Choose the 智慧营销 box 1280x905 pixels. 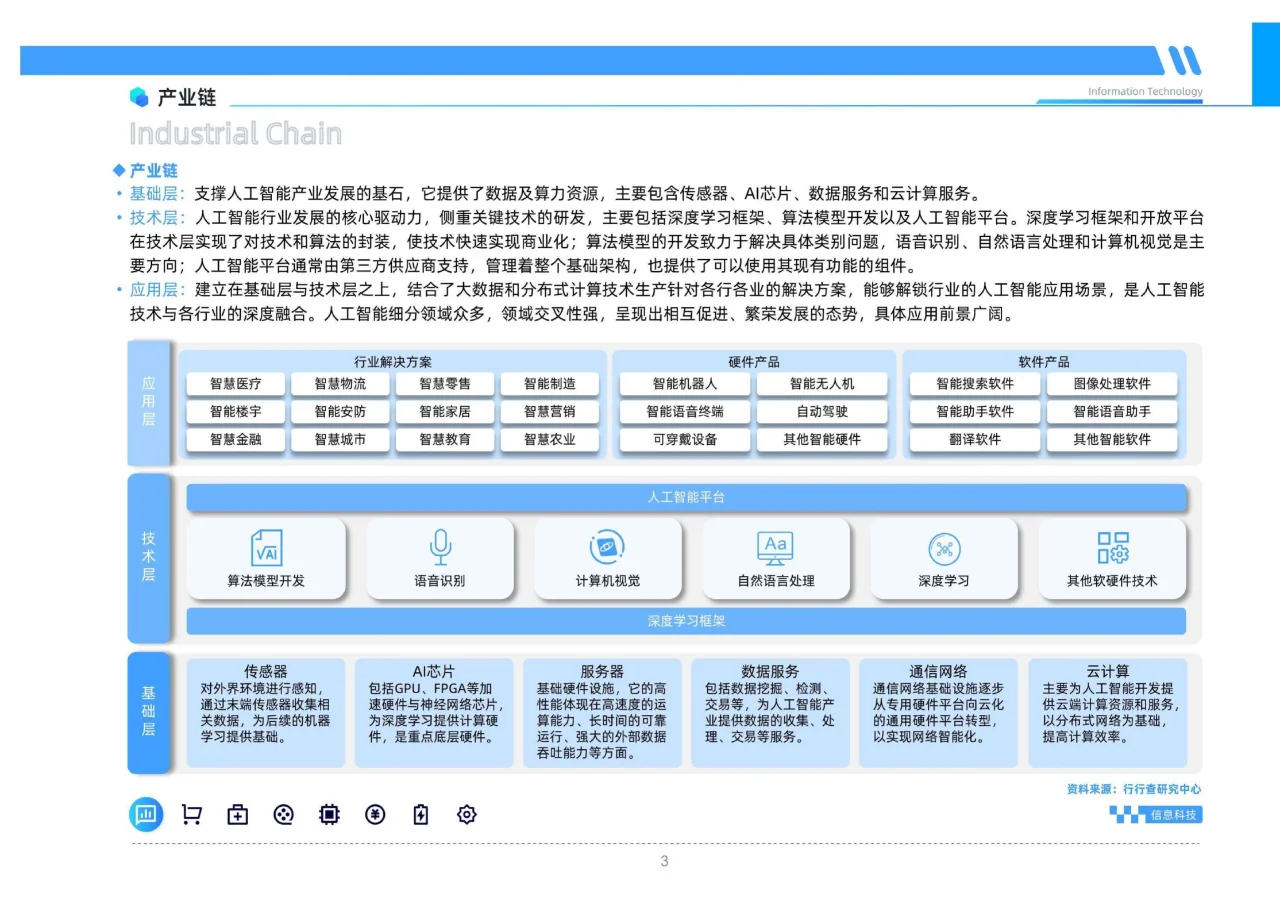point(550,412)
